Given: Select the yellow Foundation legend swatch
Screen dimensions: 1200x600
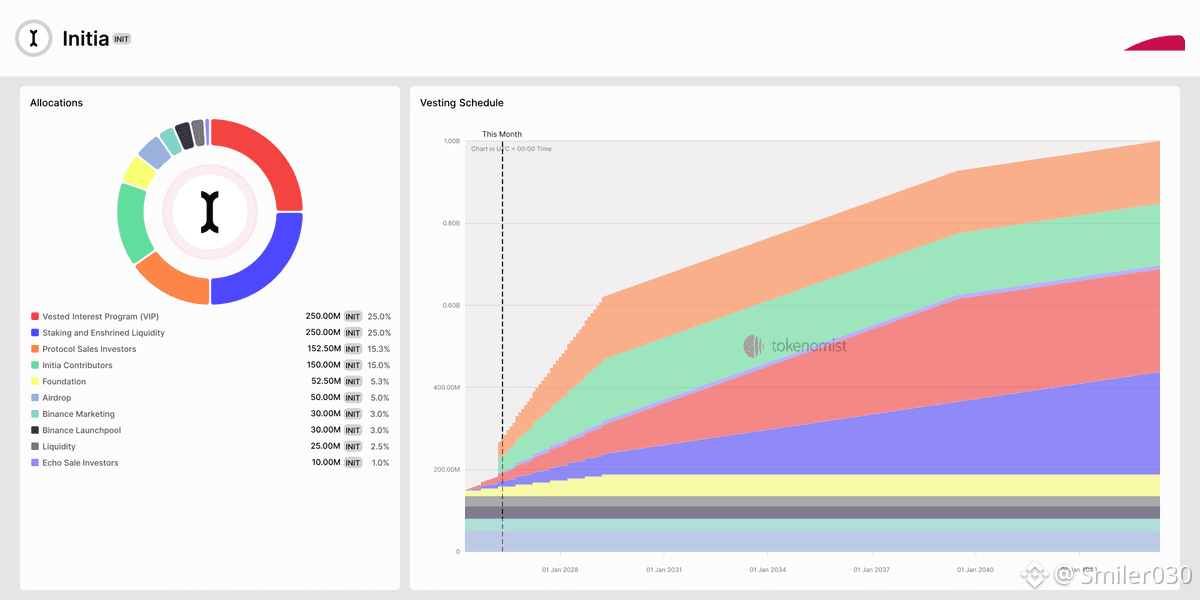Looking at the screenshot, I should click(35, 381).
